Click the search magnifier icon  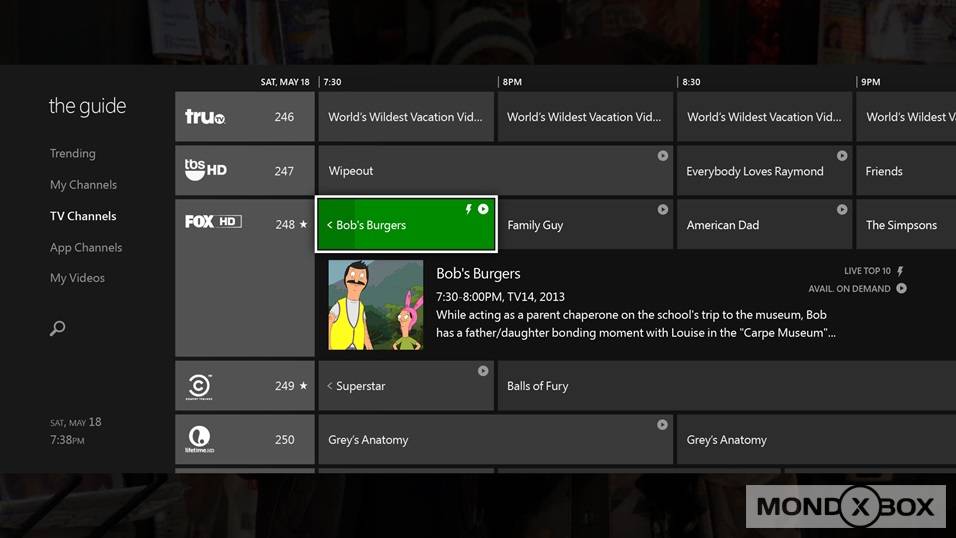coord(58,328)
